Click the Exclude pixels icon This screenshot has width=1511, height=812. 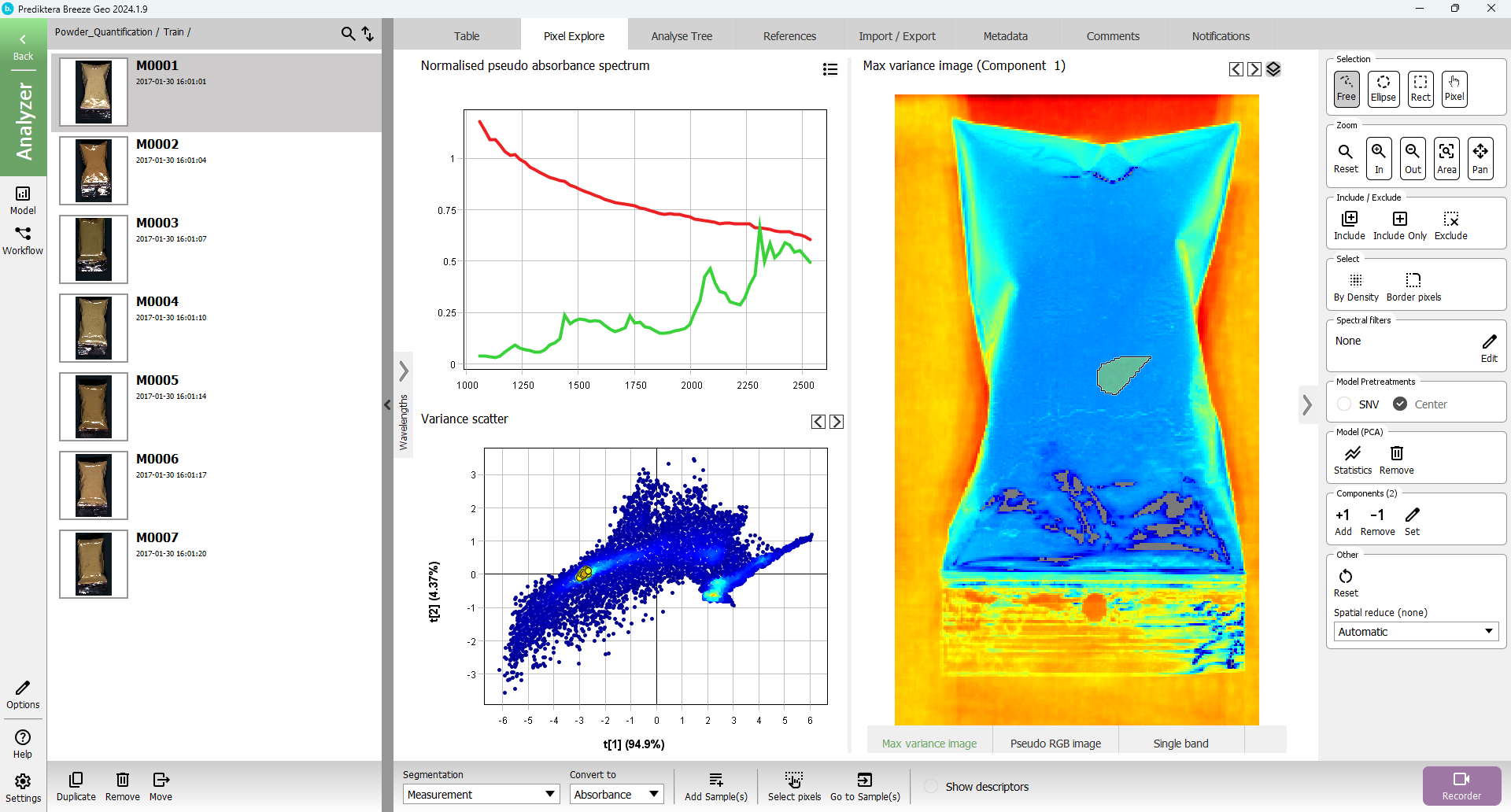(x=1450, y=224)
